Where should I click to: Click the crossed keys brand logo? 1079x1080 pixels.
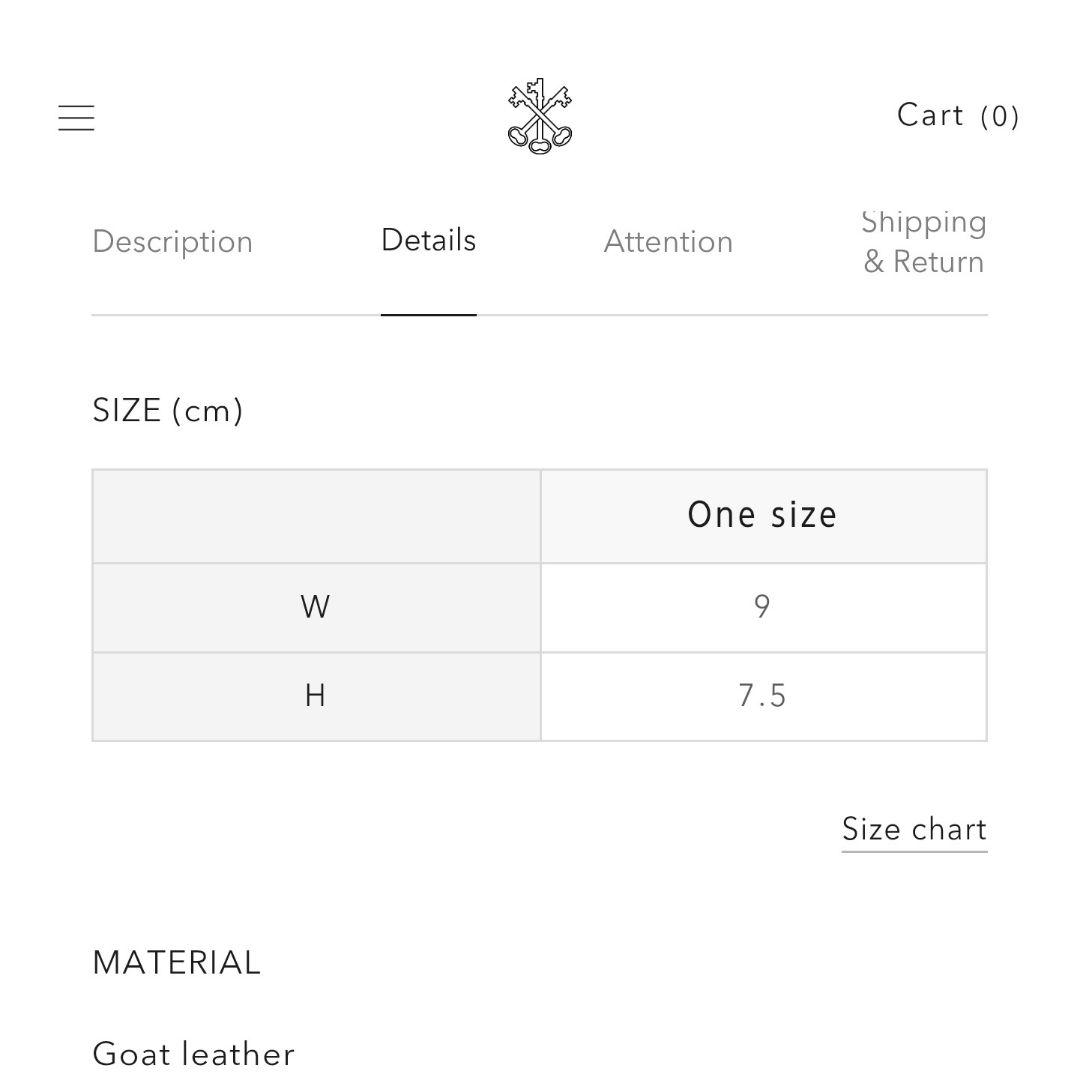(x=540, y=117)
